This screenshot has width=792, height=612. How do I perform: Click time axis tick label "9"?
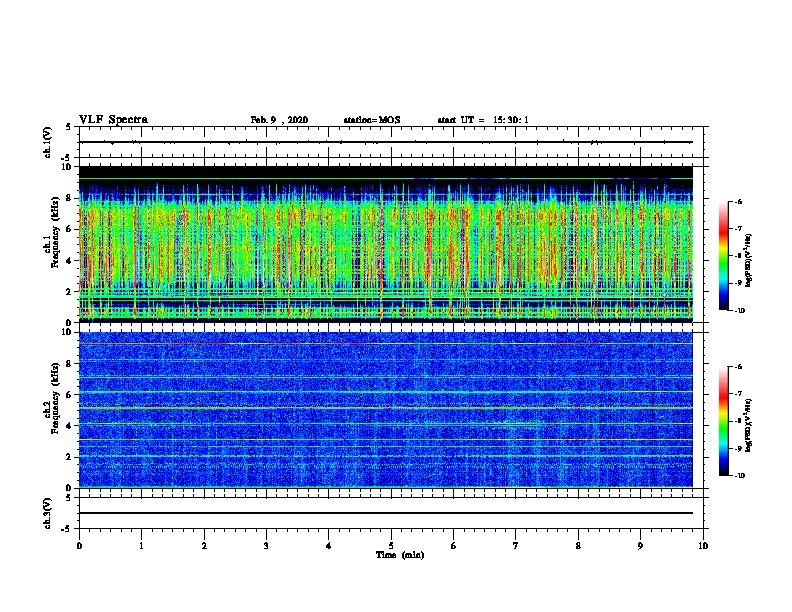pos(640,546)
